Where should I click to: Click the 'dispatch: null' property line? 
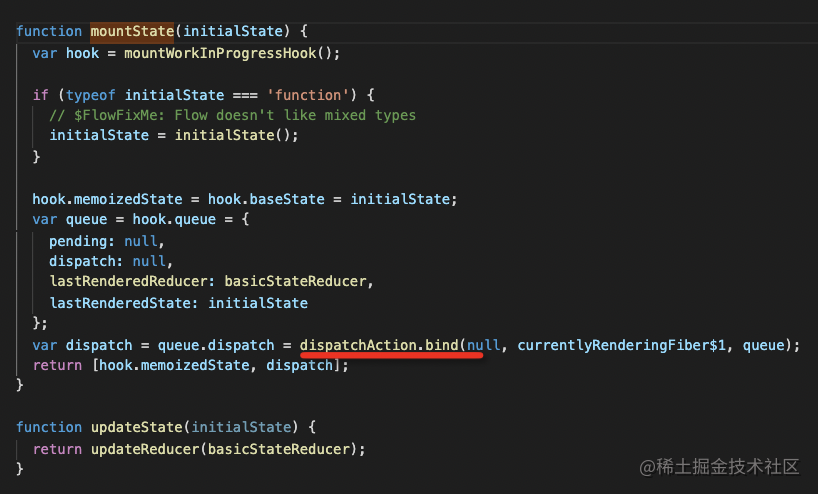pyautogui.click(x=111, y=261)
